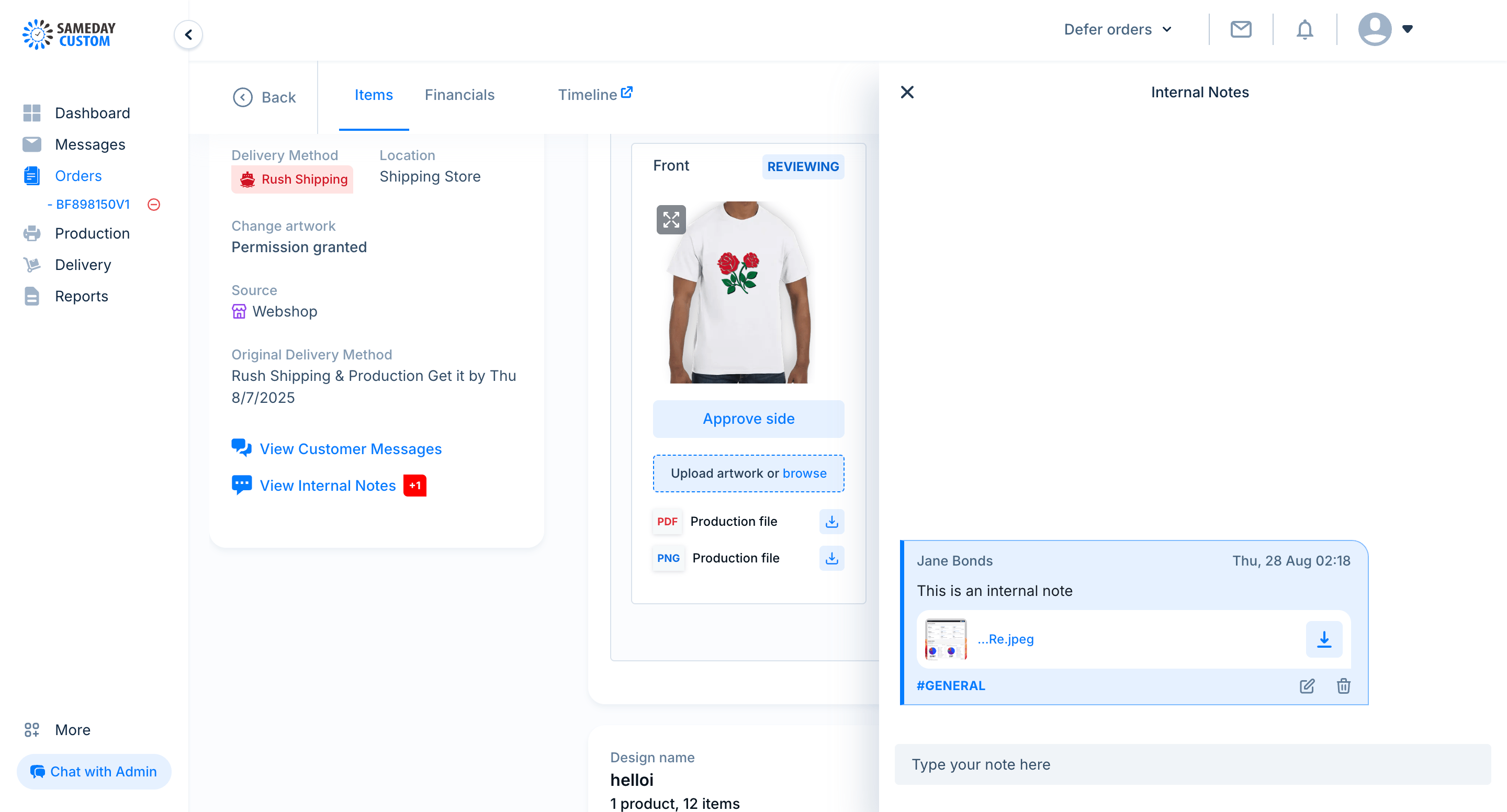Switch to the Financials tab
Screen dimensions: 1507x812
(459, 95)
